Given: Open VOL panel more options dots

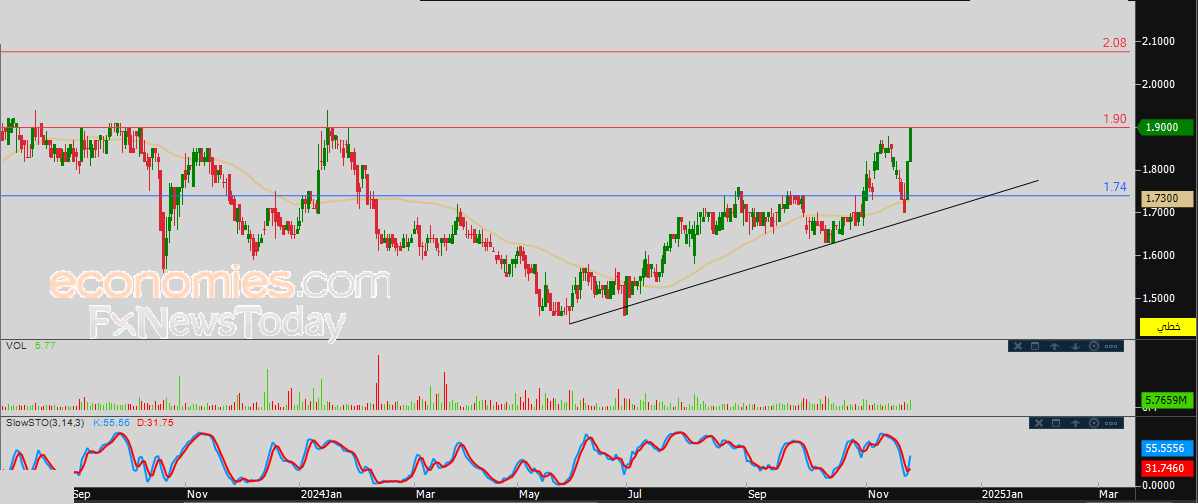Looking at the screenshot, I should [x=1112, y=346].
